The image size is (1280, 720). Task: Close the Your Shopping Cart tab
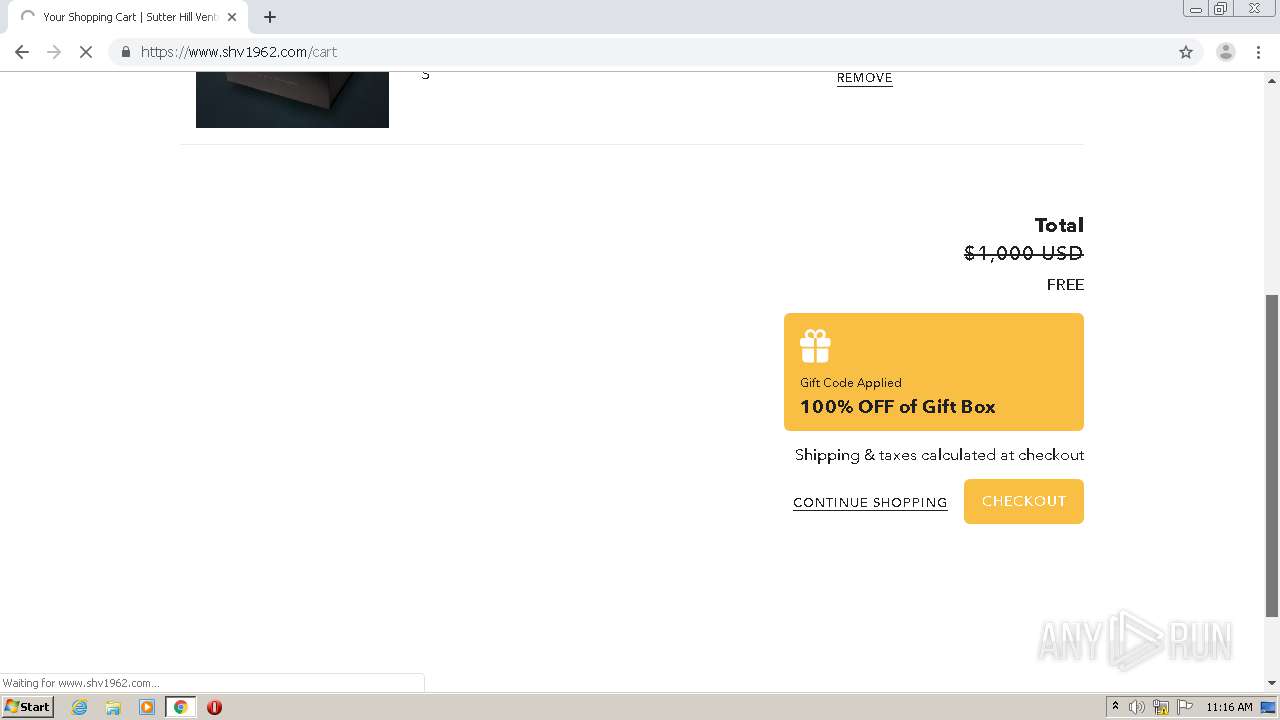[232, 17]
